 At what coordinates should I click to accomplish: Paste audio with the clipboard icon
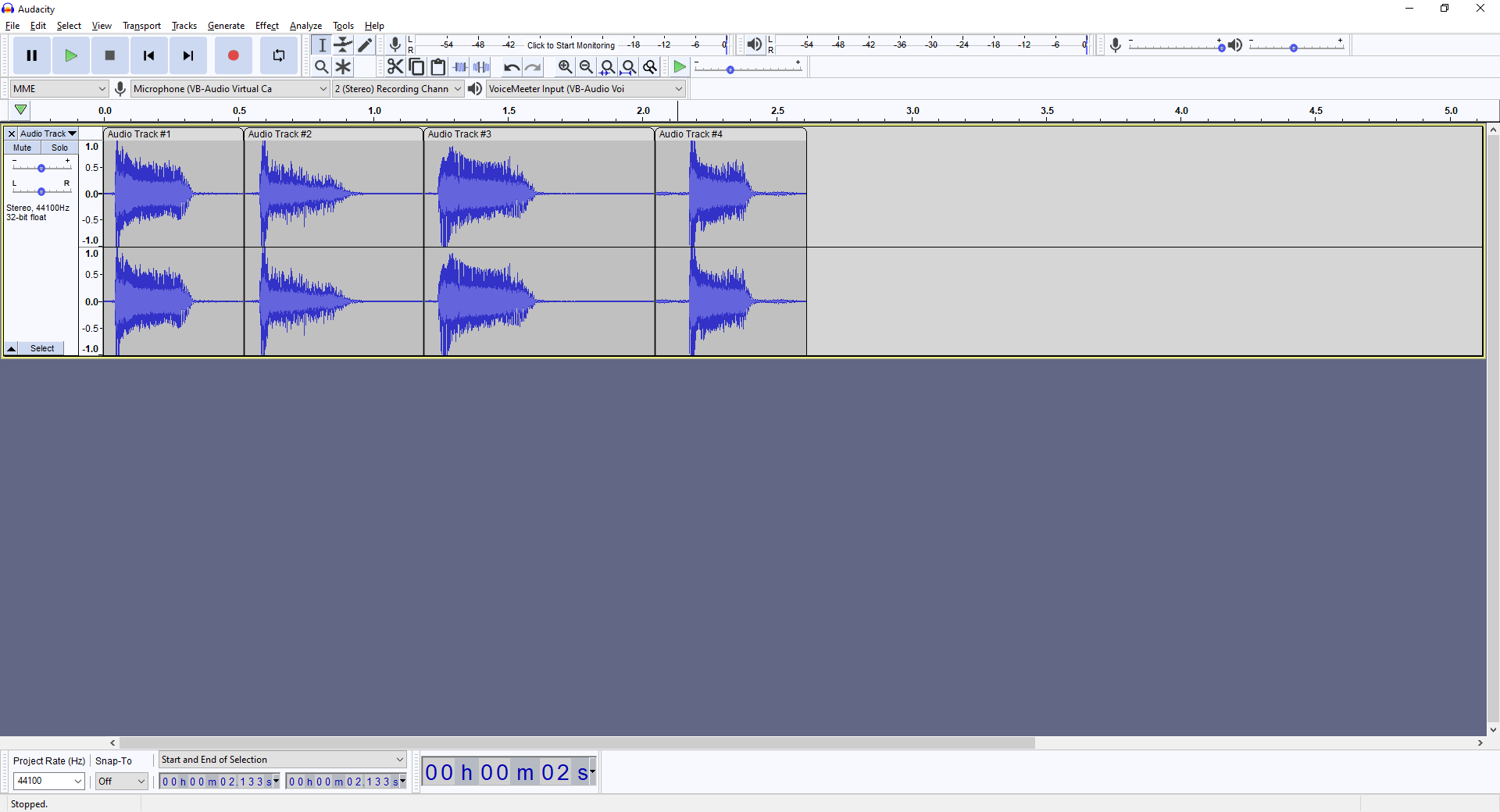coord(438,67)
